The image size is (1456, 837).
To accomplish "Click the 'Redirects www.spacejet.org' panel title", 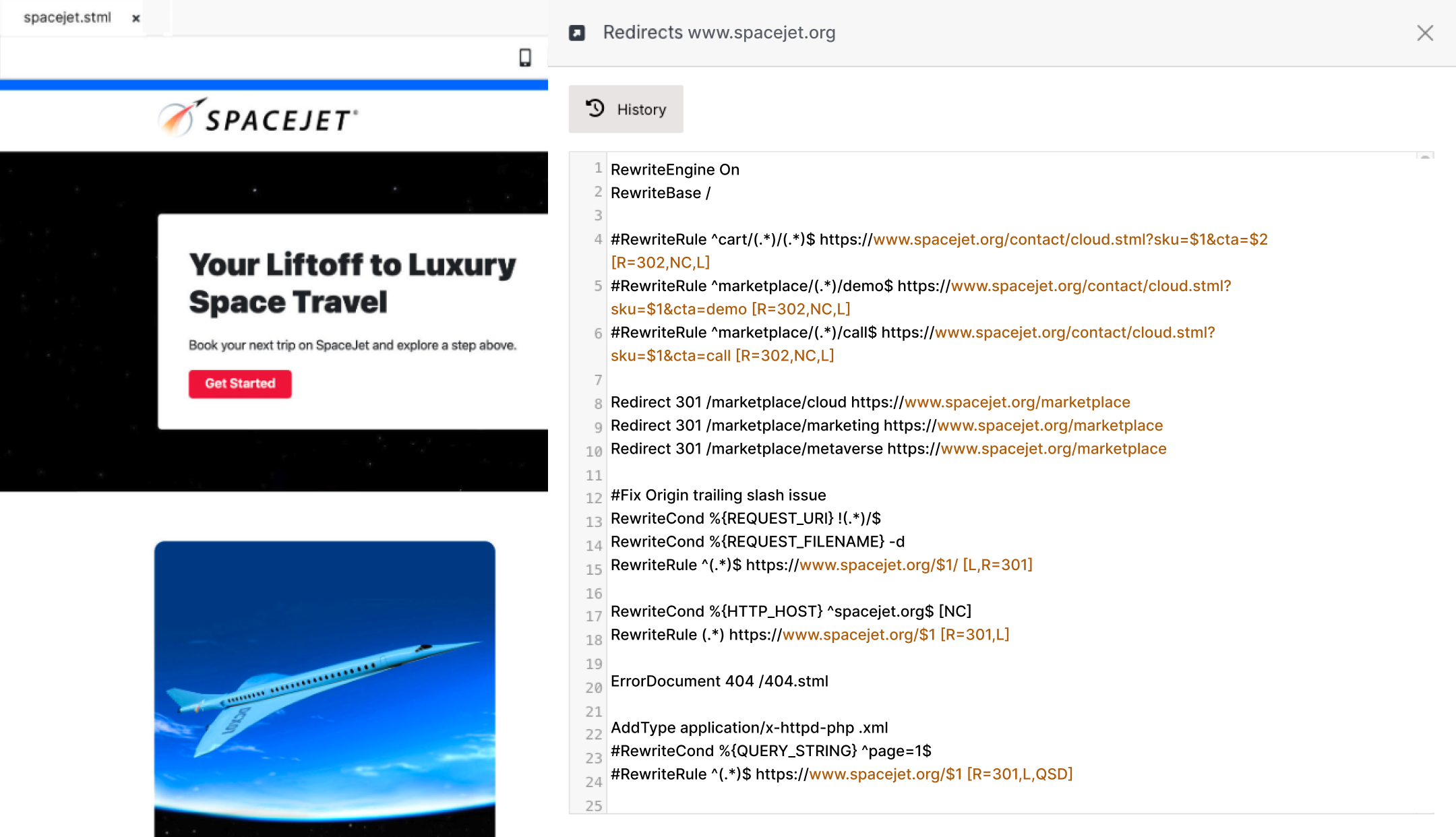I will pos(719,32).
